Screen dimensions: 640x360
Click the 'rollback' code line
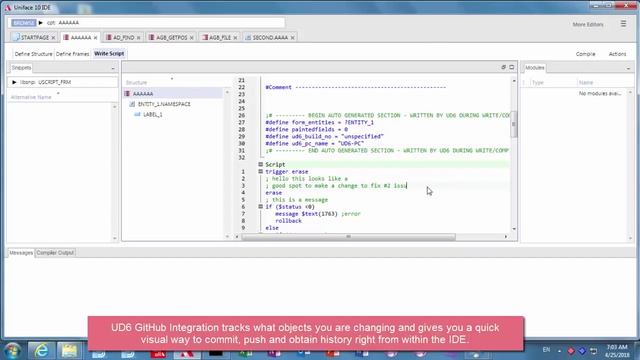pos(288,221)
